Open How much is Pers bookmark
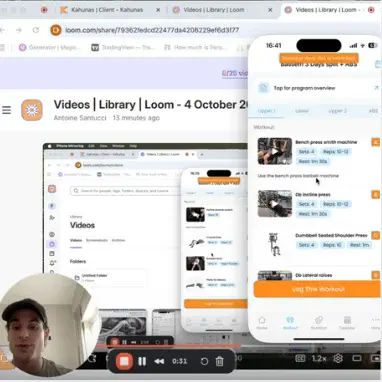The width and height of the screenshot is (382, 382). (x=195, y=47)
